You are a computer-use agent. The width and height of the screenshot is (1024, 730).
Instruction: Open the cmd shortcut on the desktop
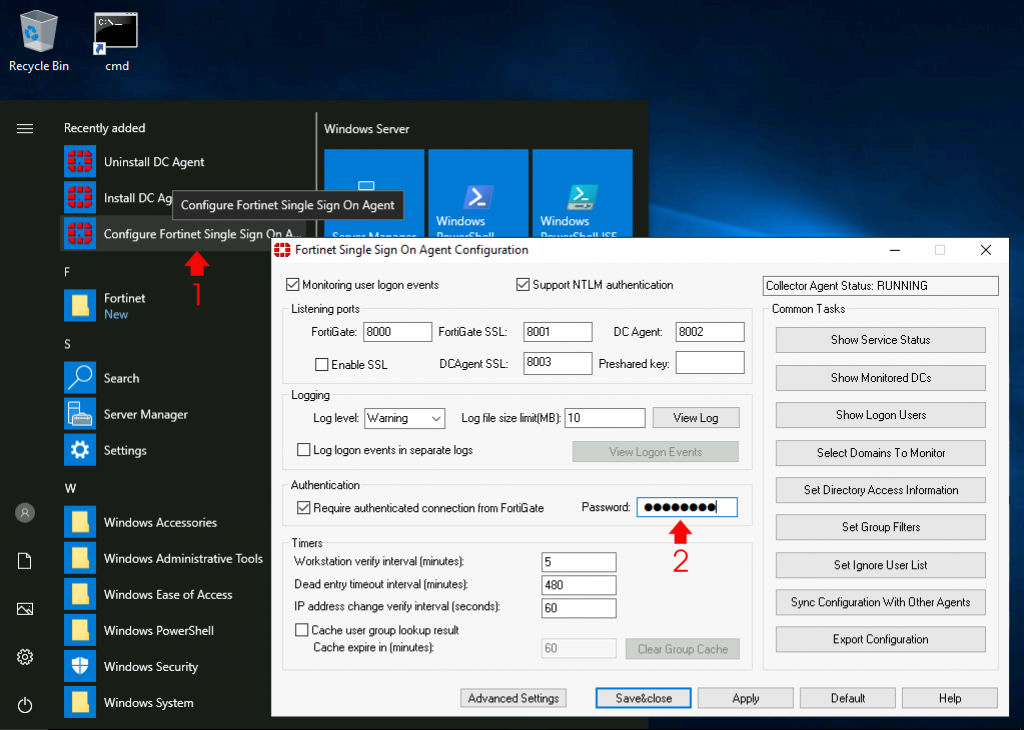[114, 31]
